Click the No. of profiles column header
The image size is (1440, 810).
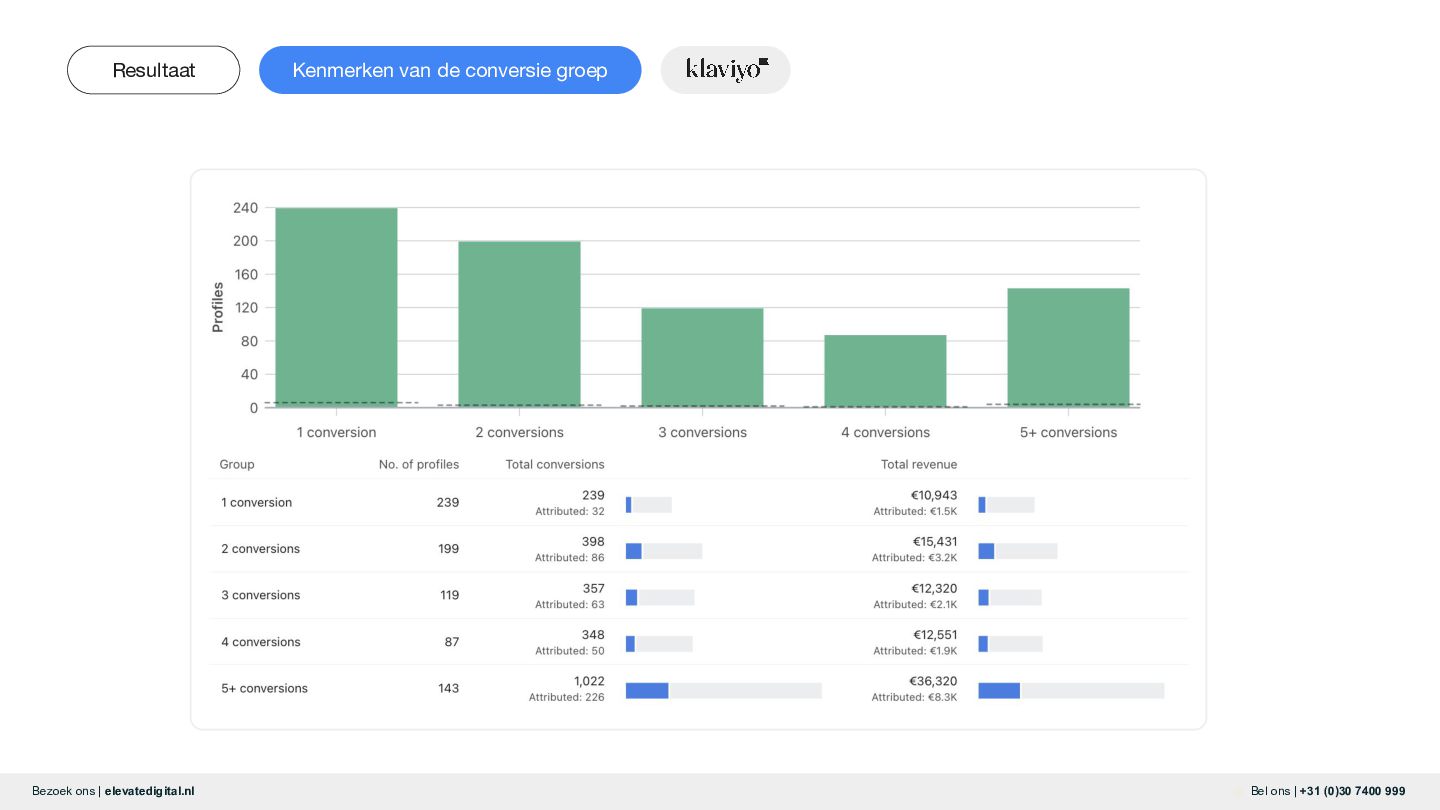coord(419,464)
